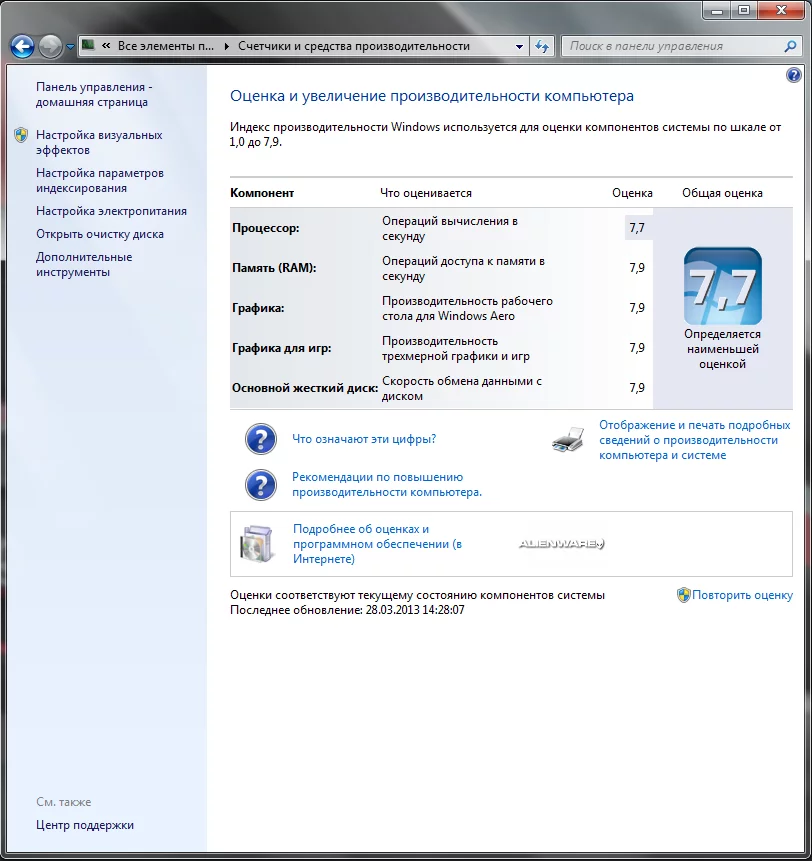Click the 'Компонент' column header
The height and width of the screenshot is (861, 812).
click(262, 193)
